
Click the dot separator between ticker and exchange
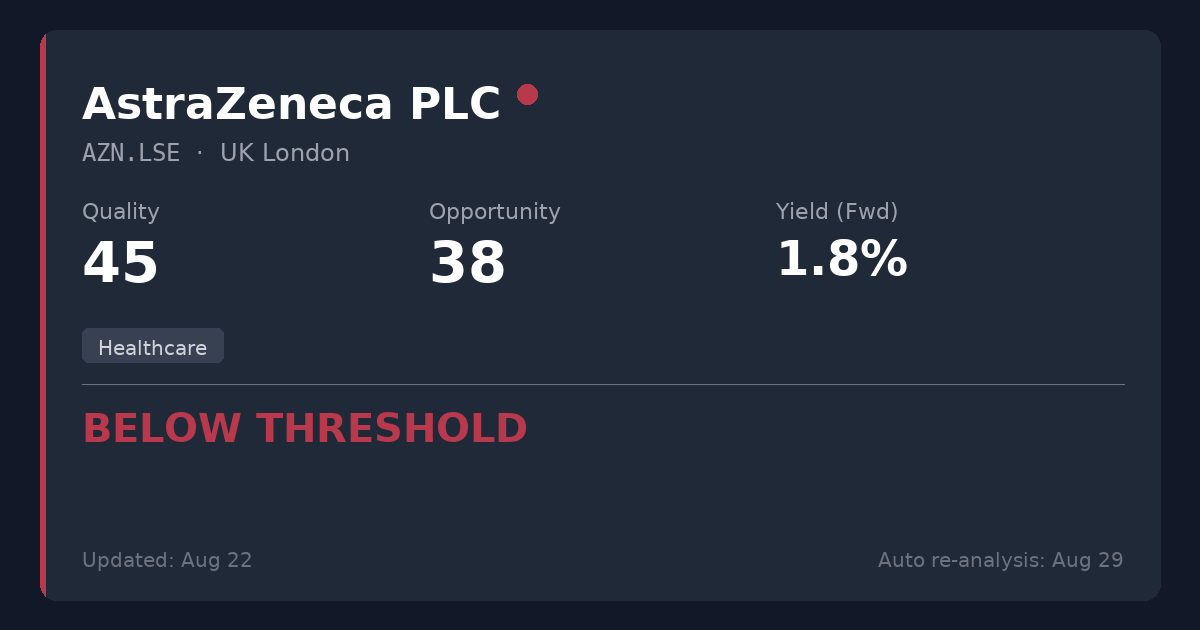pos(200,153)
